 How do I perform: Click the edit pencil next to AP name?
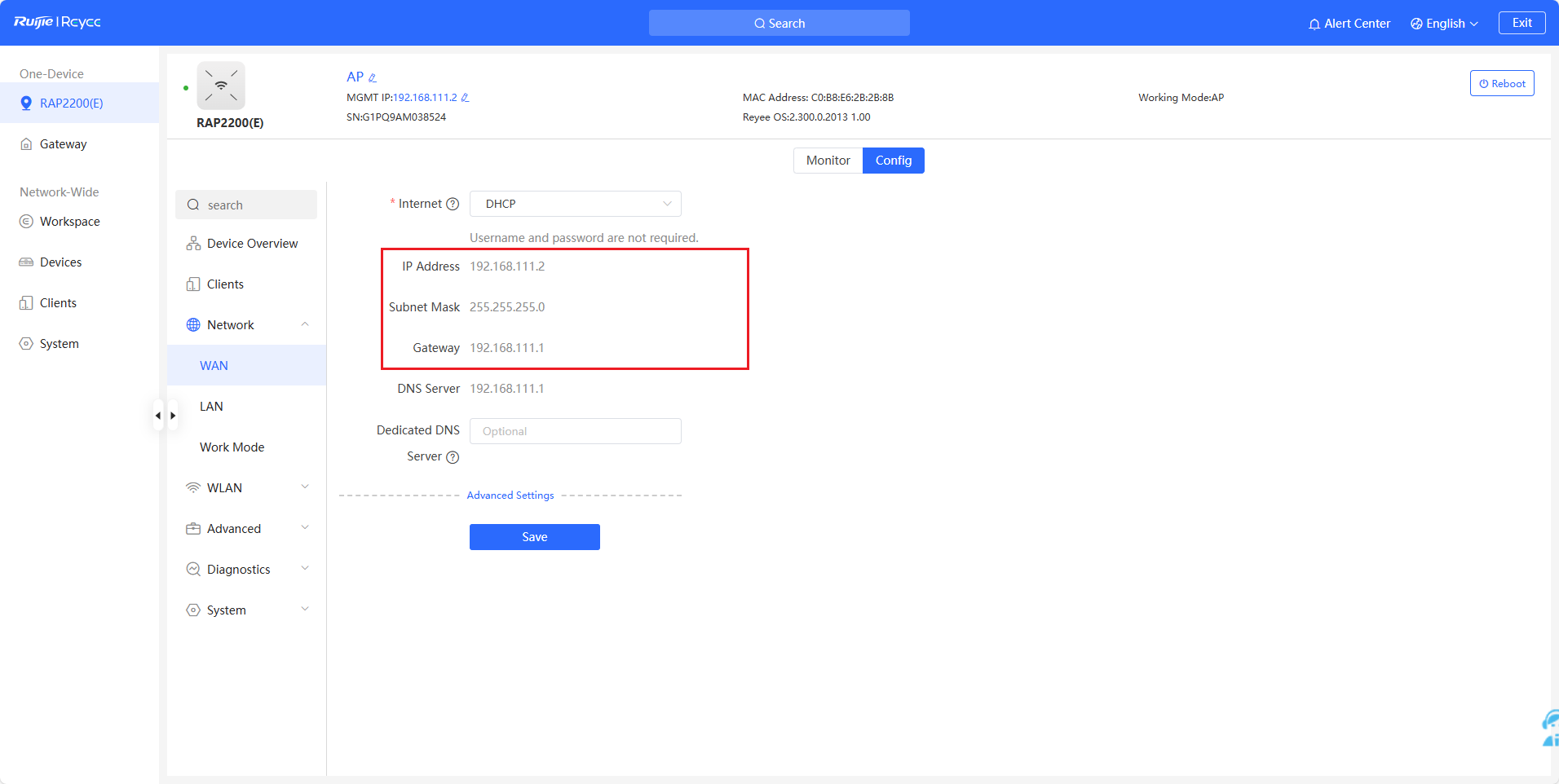pos(373,78)
